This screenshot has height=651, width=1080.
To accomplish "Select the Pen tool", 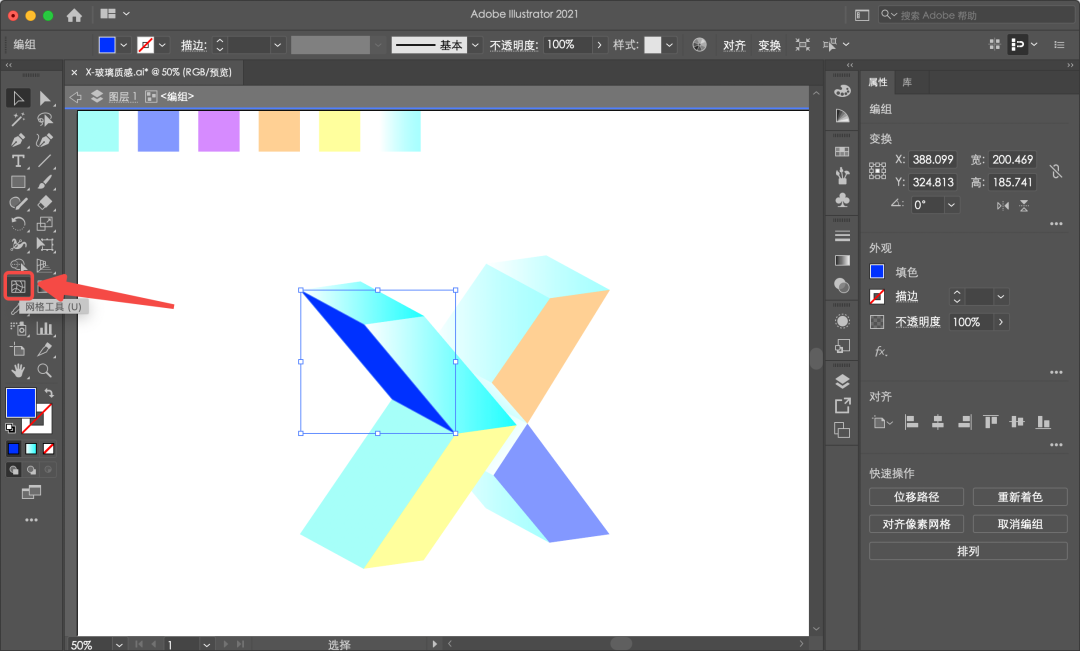I will point(18,141).
